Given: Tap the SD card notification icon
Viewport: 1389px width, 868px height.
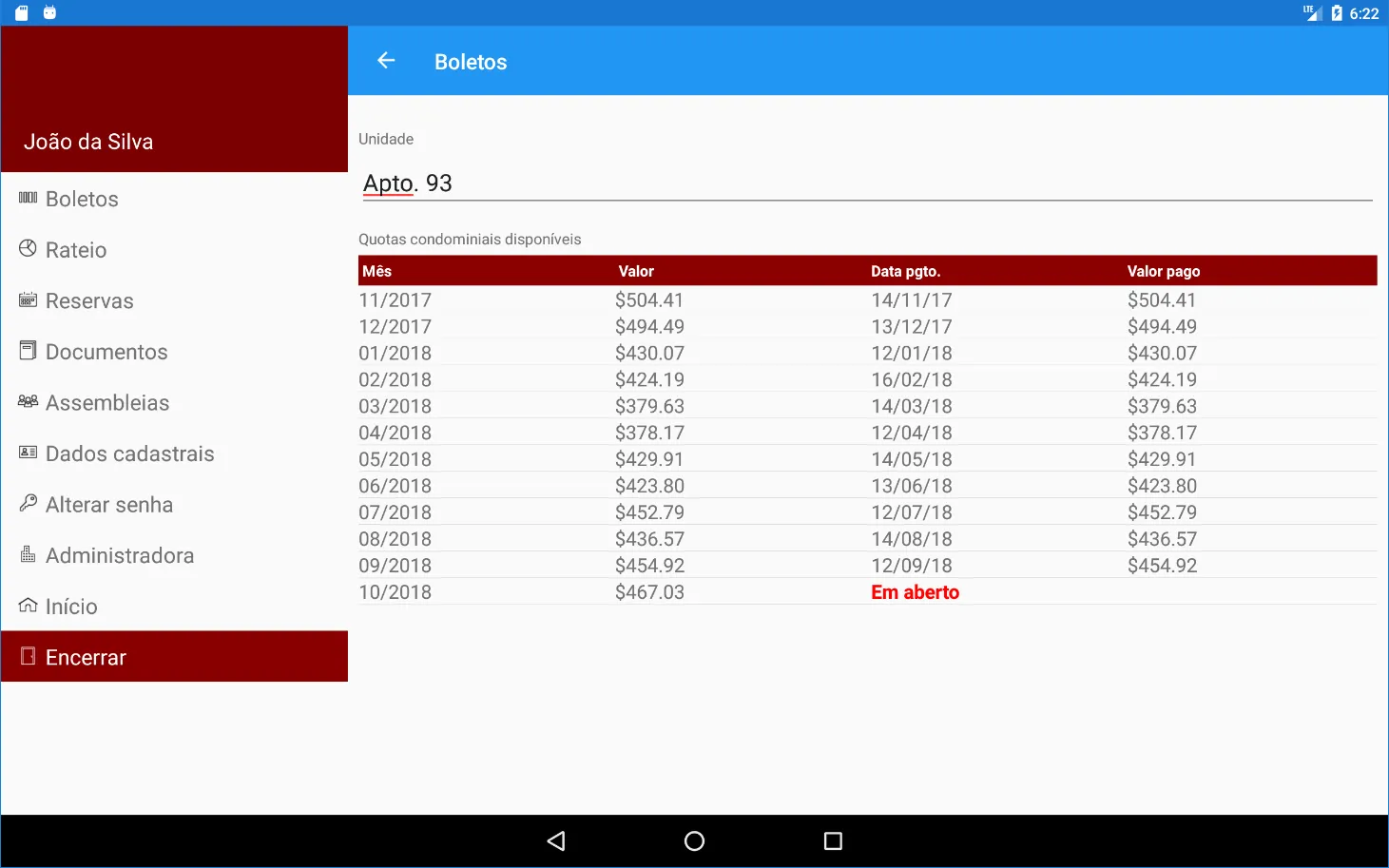Looking at the screenshot, I should point(22,12).
